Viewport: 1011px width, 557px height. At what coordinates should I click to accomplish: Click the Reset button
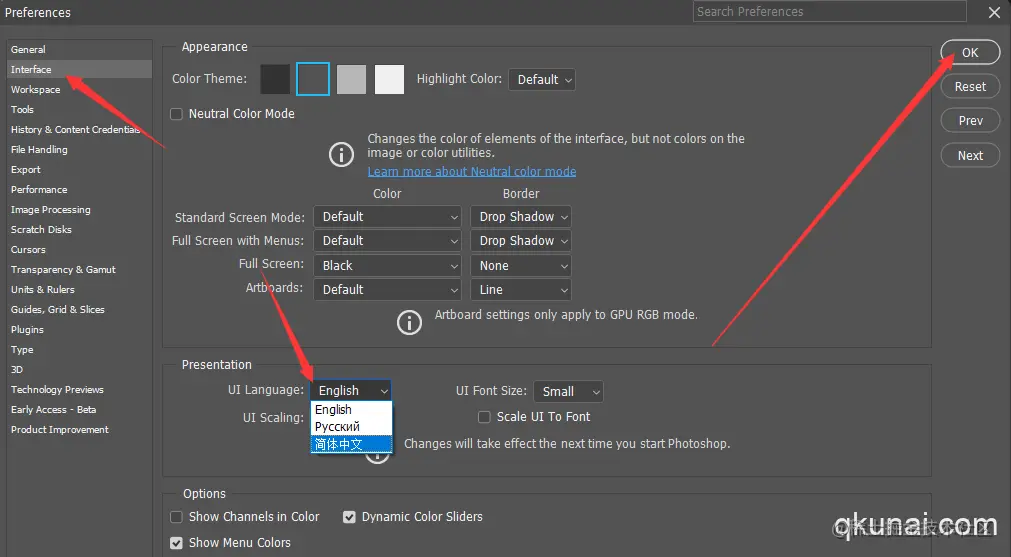tap(970, 86)
